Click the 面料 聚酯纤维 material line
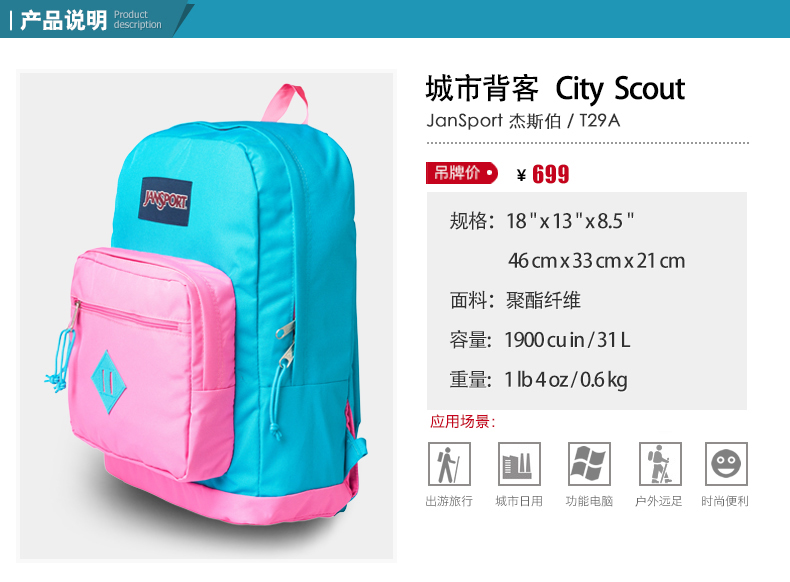The height and width of the screenshot is (582, 790). (515, 300)
